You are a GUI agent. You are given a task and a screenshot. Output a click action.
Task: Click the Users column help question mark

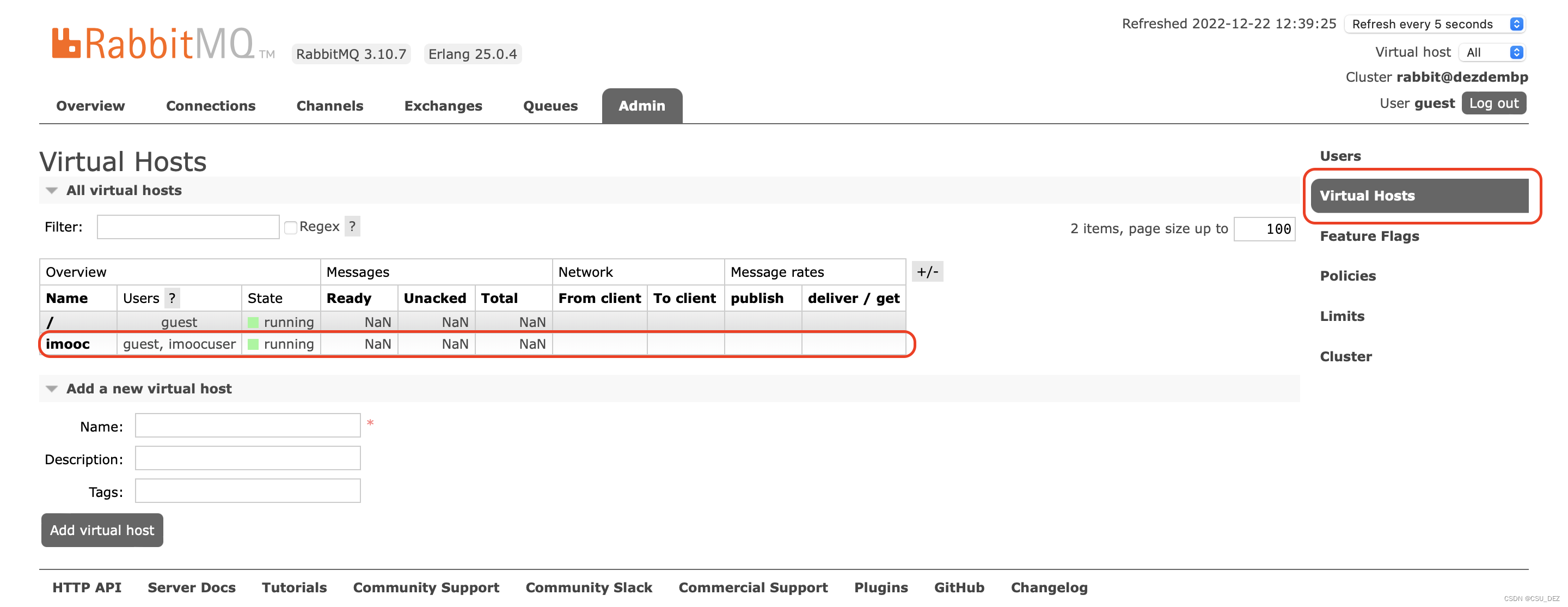click(172, 298)
